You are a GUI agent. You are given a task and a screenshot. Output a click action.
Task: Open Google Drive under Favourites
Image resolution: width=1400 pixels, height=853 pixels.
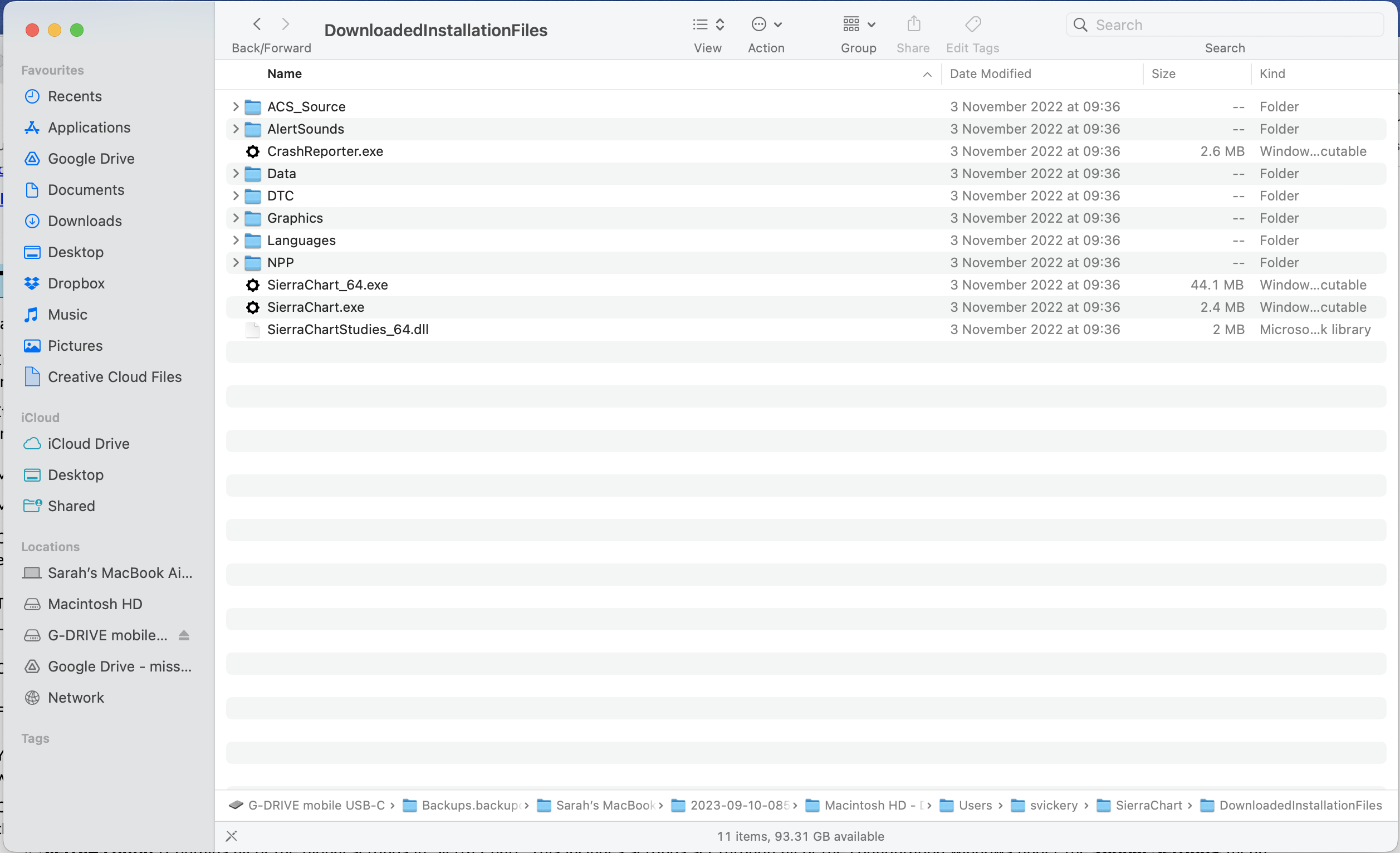click(91, 159)
